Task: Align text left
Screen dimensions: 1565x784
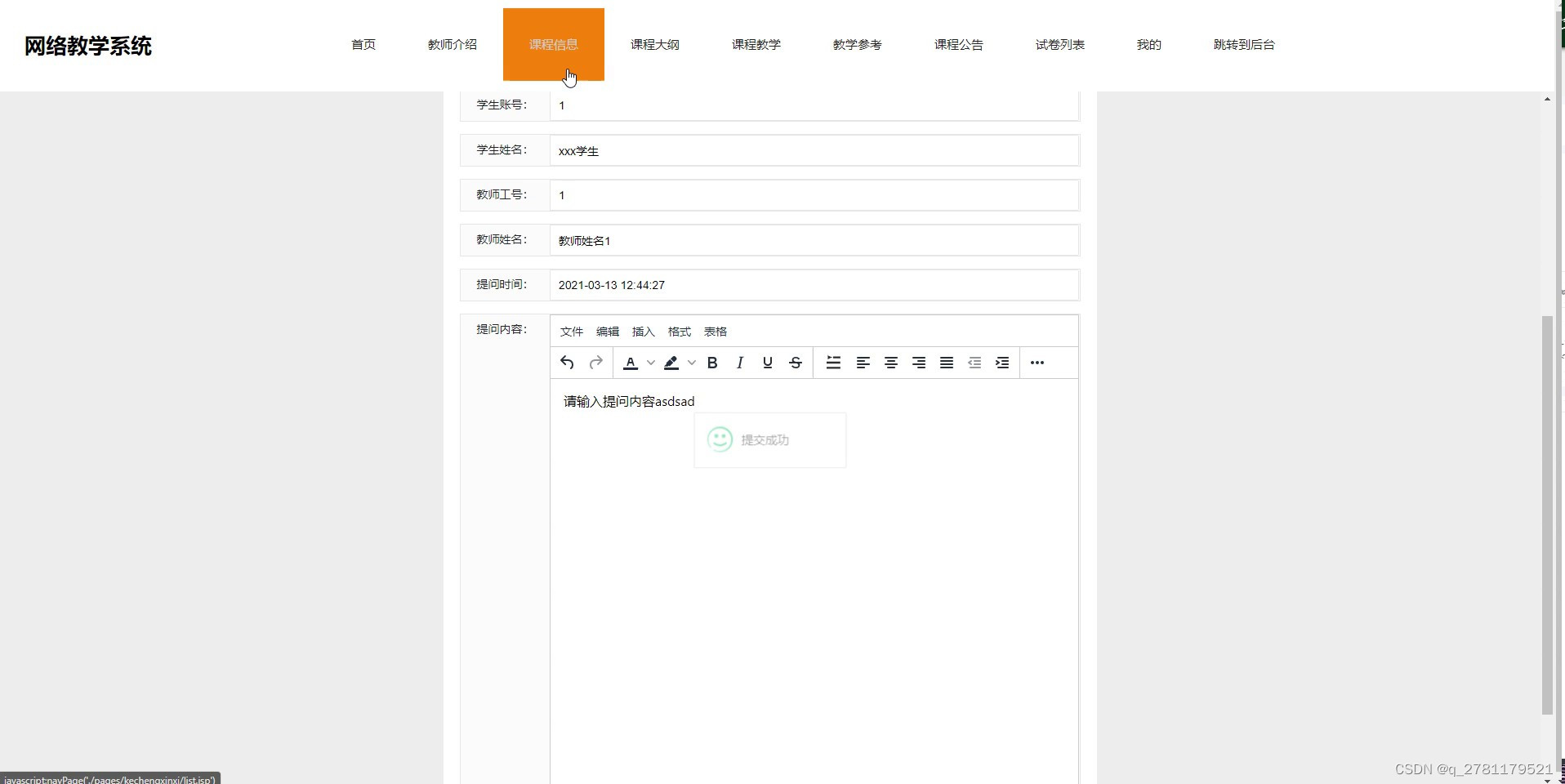Action: (x=863, y=363)
